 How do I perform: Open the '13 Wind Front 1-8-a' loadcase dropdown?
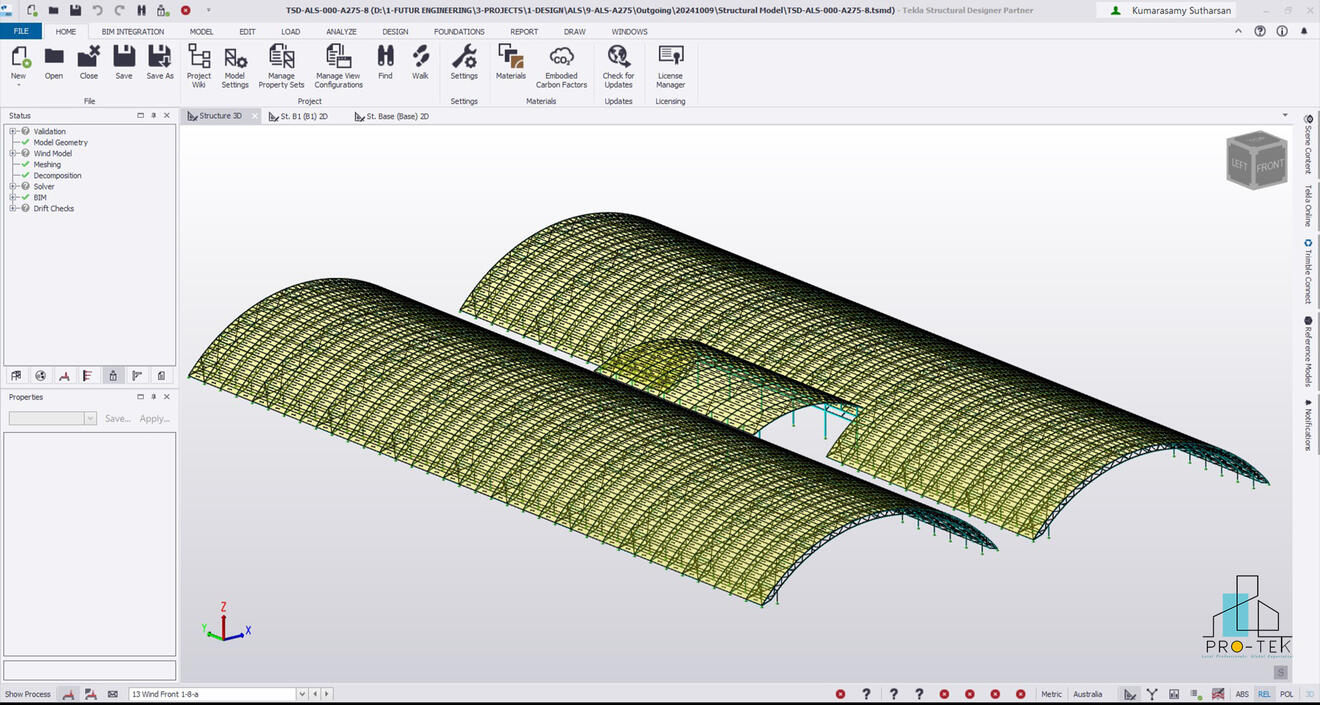(301, 693)
